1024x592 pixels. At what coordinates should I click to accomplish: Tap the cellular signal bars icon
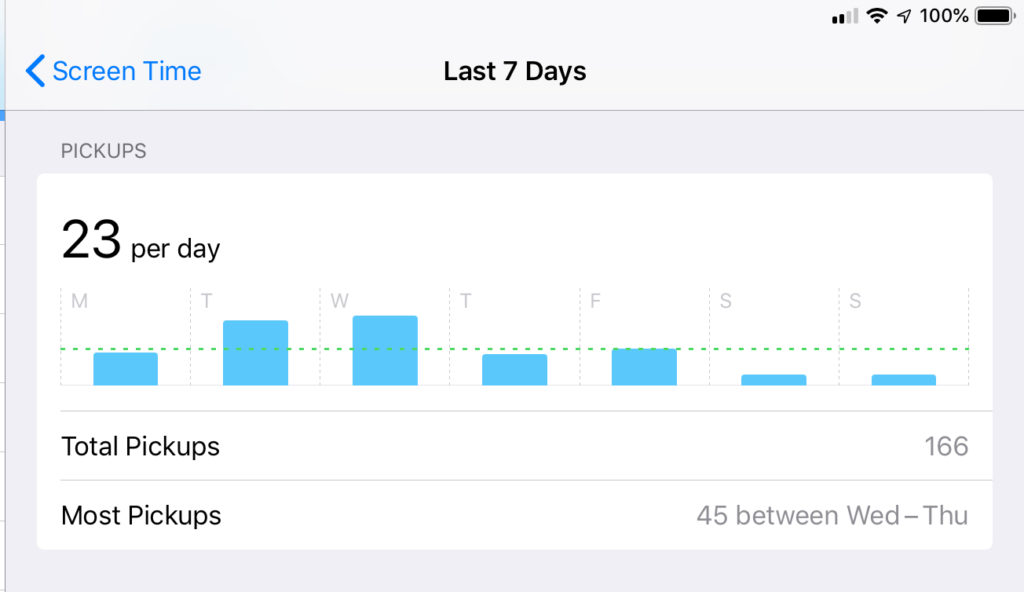(844, 16)
